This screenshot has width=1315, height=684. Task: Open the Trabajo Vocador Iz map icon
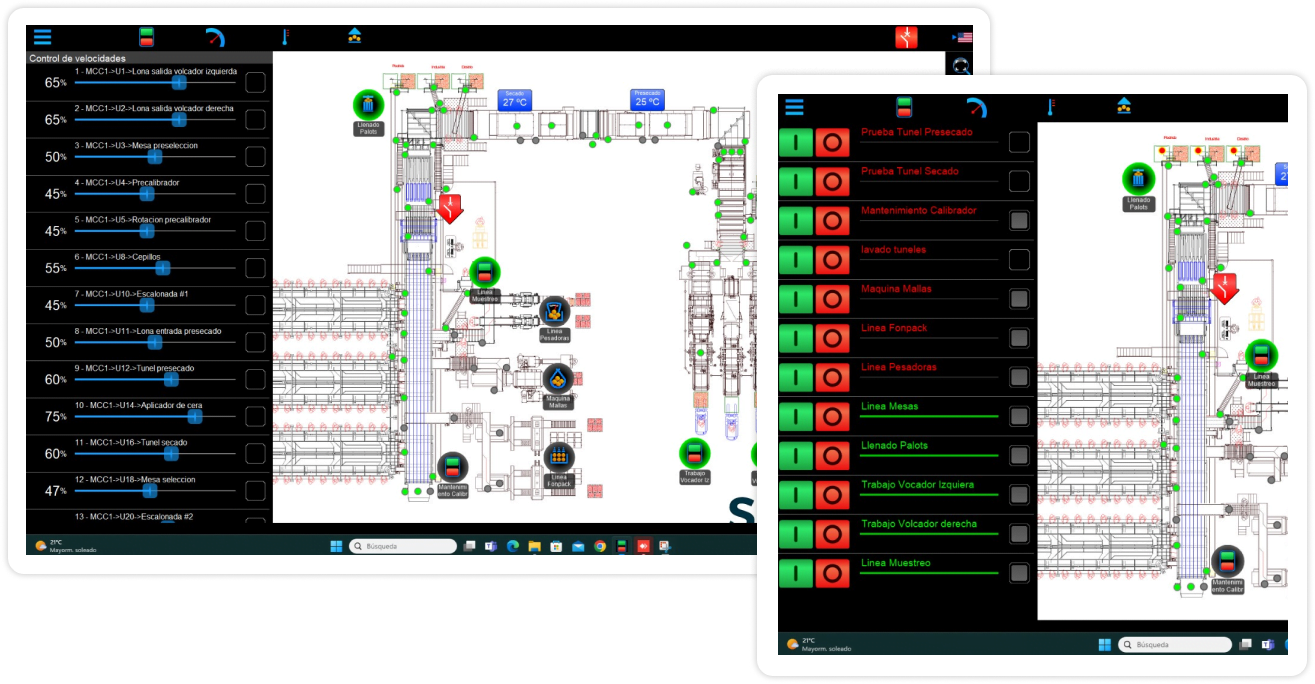pos(694,453)
